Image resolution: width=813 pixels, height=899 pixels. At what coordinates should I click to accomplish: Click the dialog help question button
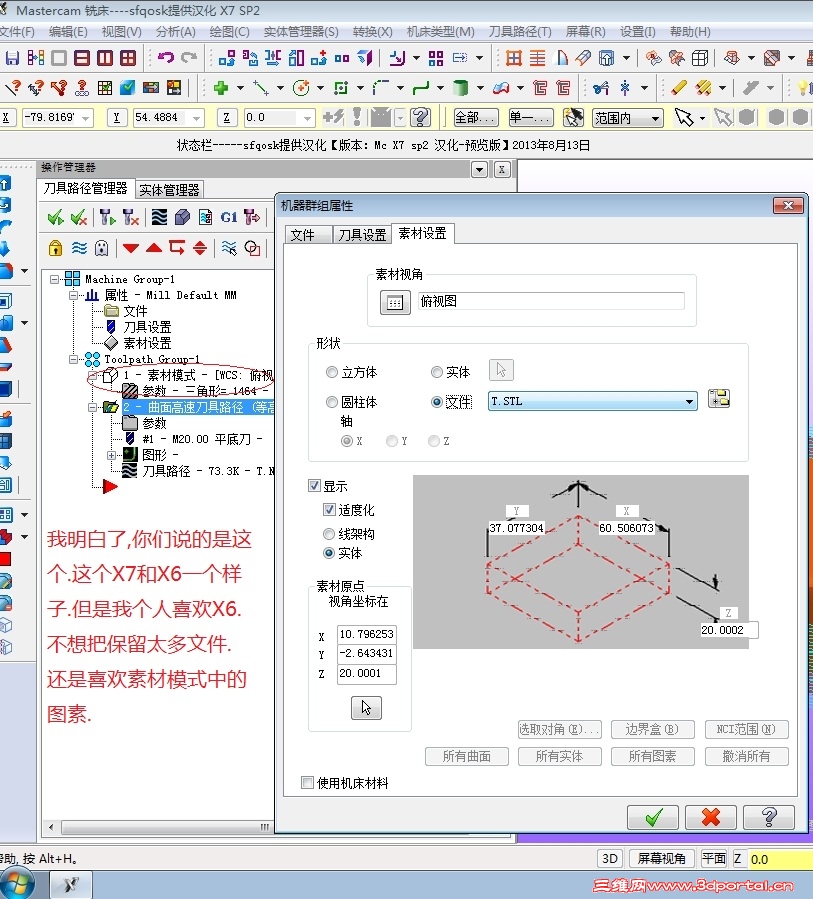[769, 817]
